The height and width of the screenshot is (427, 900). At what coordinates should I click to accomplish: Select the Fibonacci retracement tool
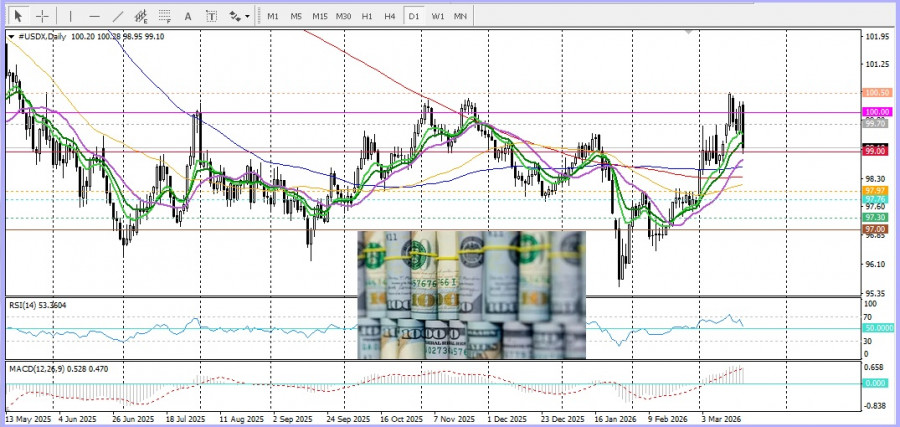click(164, 16)
